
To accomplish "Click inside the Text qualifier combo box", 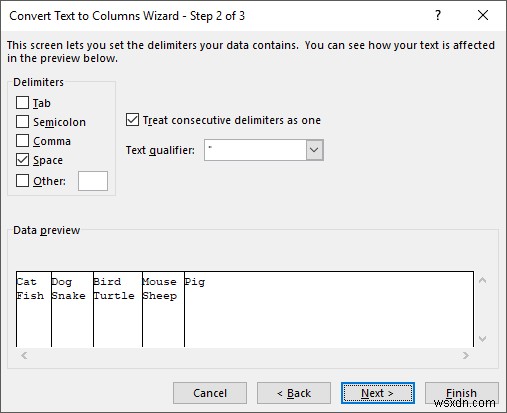I will click(x=255, y=150).
